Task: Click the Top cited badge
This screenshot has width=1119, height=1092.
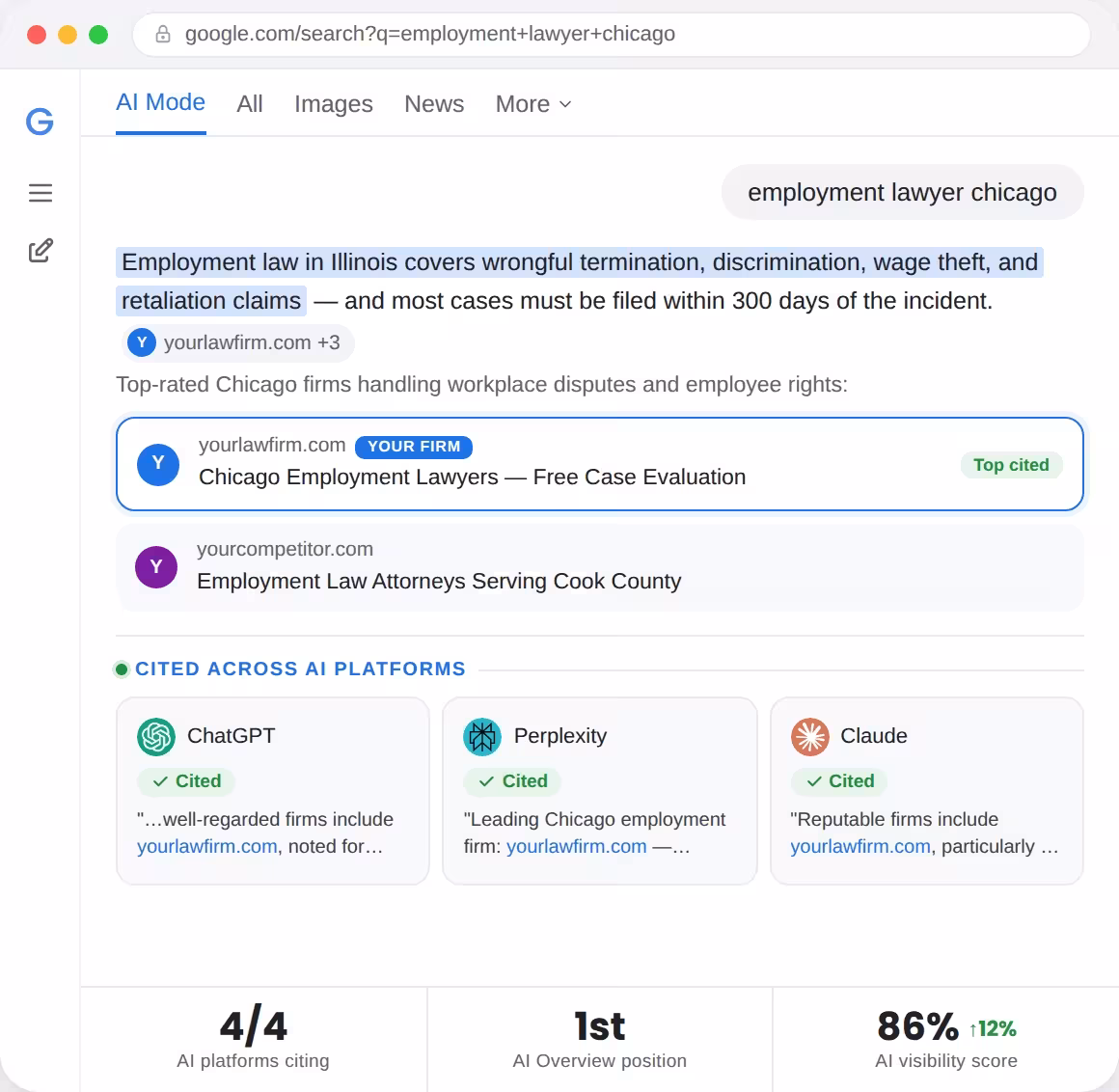Action: (x=1011, y=465)
